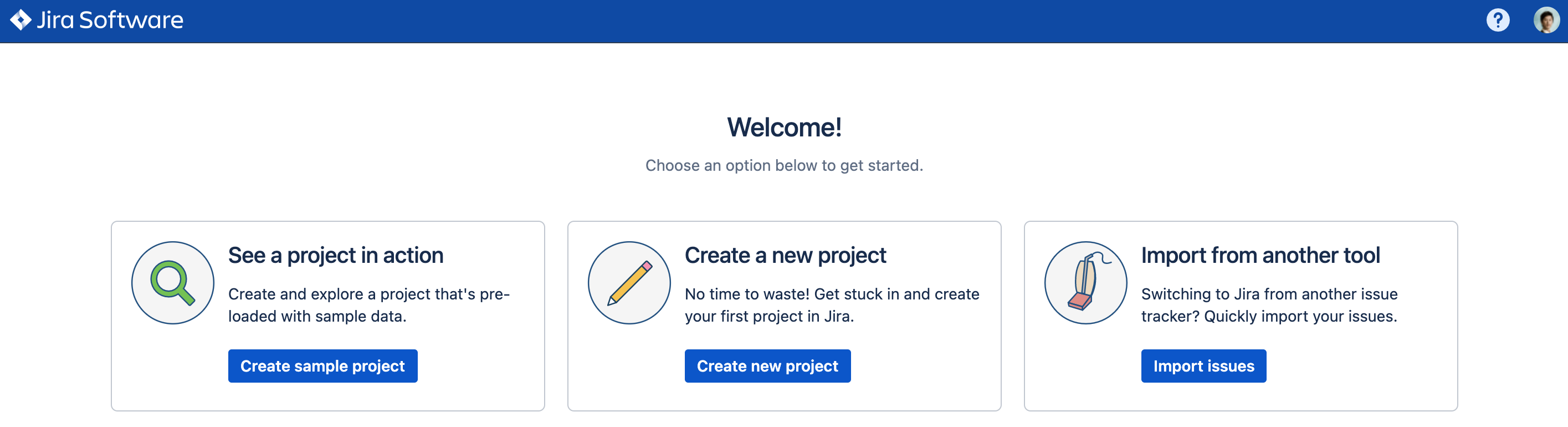Click the yellow pencil icon
The image size is (1568, 427).
[629, 283]
